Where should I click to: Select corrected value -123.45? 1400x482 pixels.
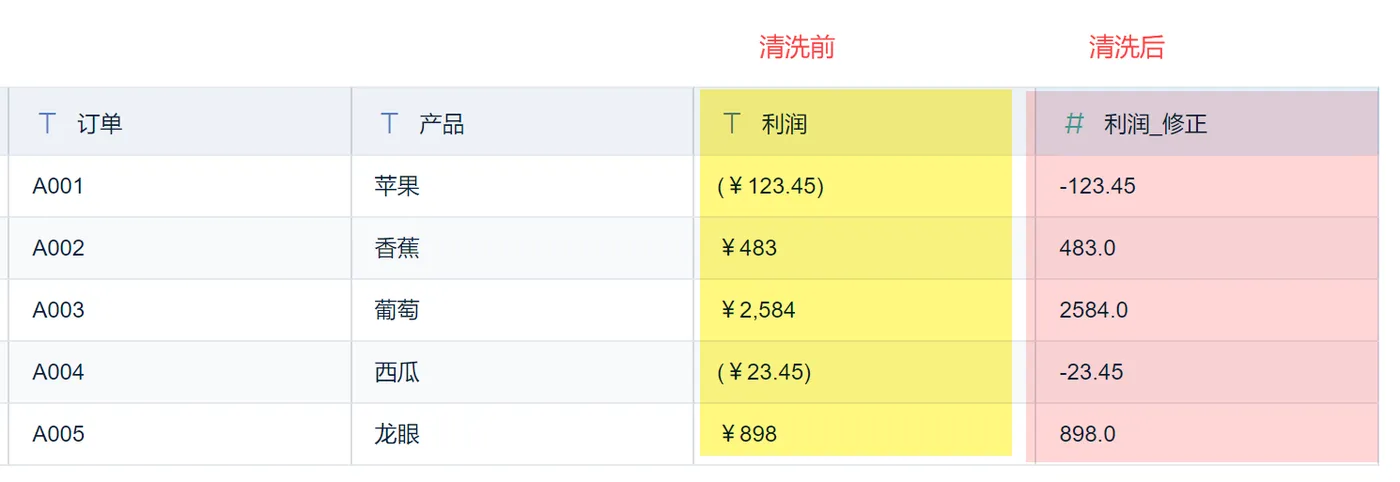tap(1097, 186)
